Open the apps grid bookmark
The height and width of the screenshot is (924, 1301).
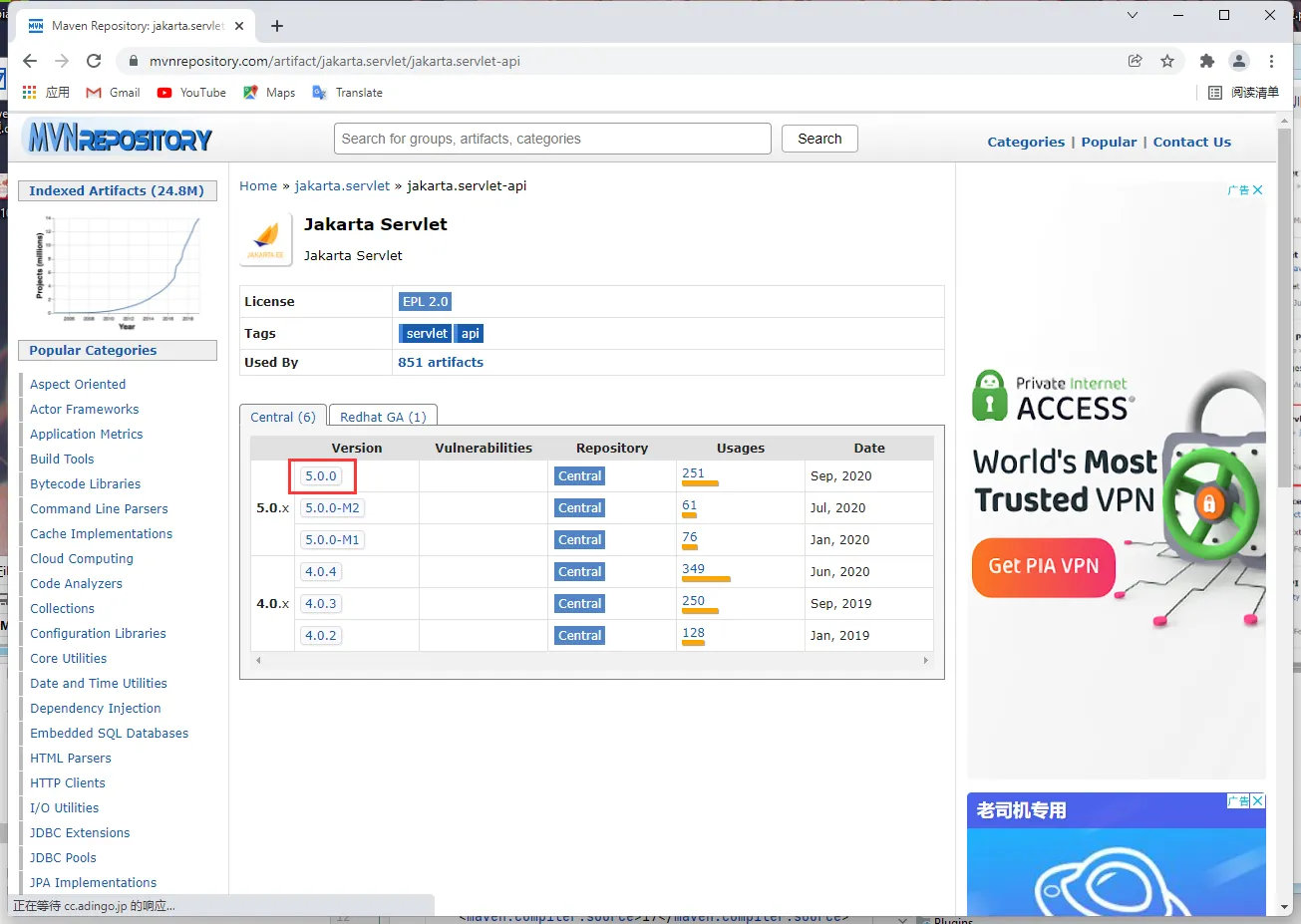pos(46,93)
